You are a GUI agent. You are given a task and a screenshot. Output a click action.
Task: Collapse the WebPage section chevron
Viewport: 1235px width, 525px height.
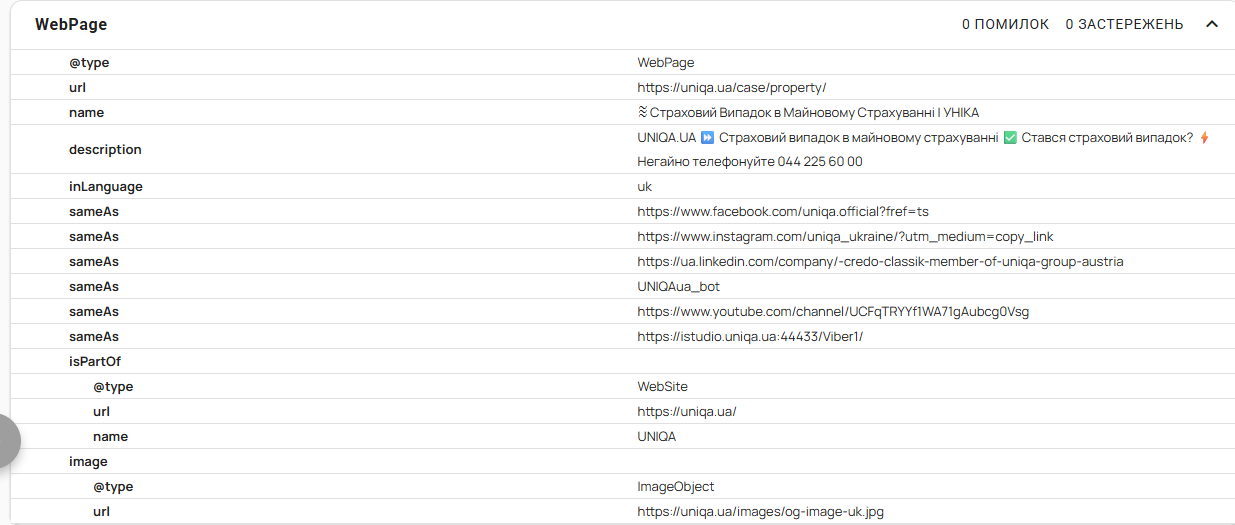click(1212, 24)
